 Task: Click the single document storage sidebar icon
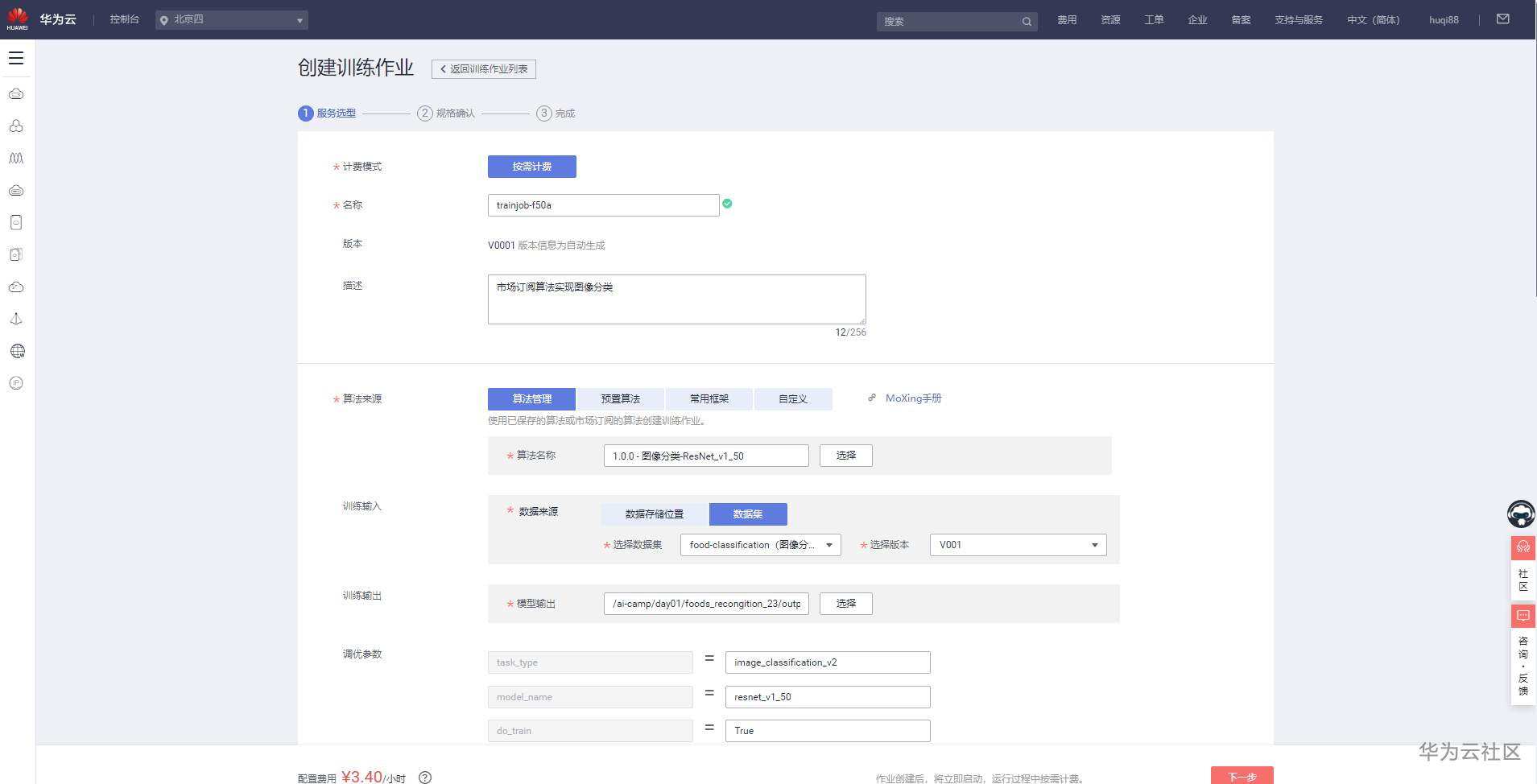click(x=16, y=222)
